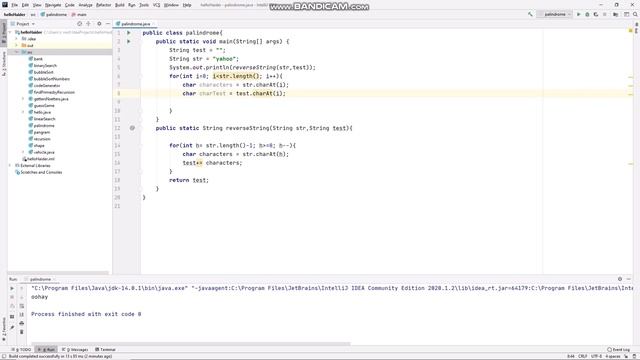Expand the getterNSetters.java node
Screen dimensions: 640x360
24,99
